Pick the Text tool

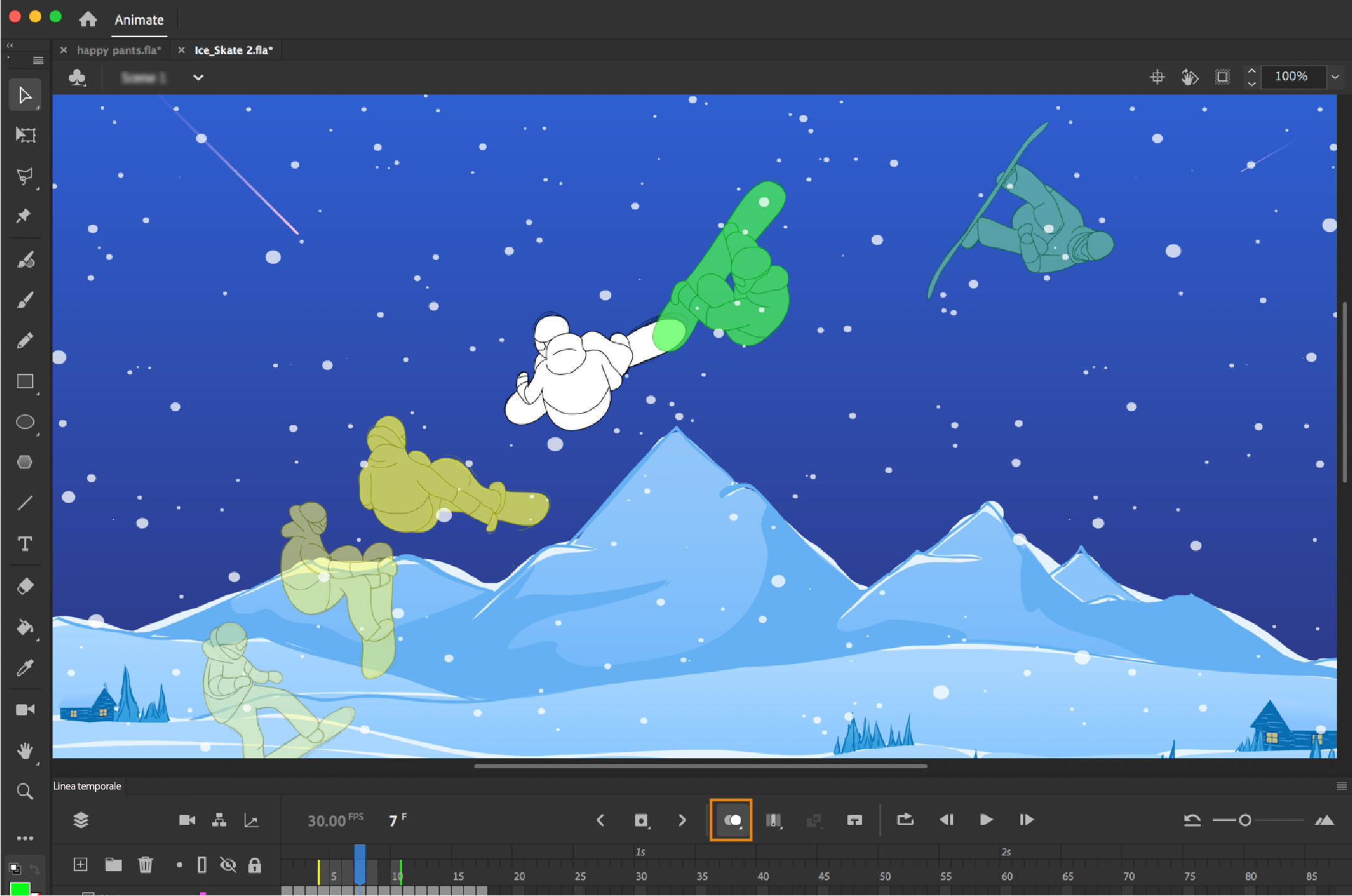click(x=25, y=544)
